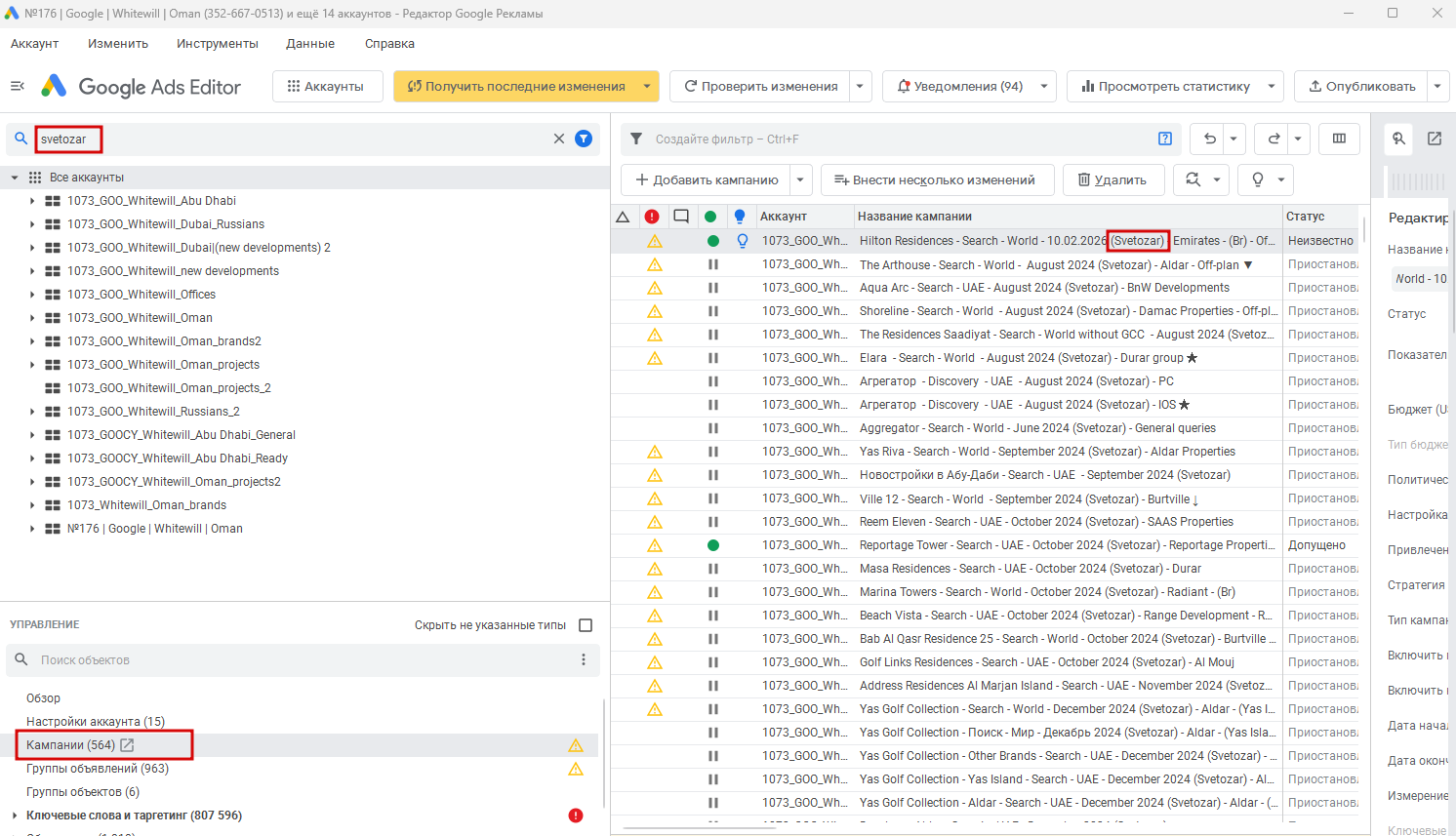The height and width of the screenshot is (836, 1456).
Task: Click the Удалить delete button
Action: click(x=1112, y=179)
